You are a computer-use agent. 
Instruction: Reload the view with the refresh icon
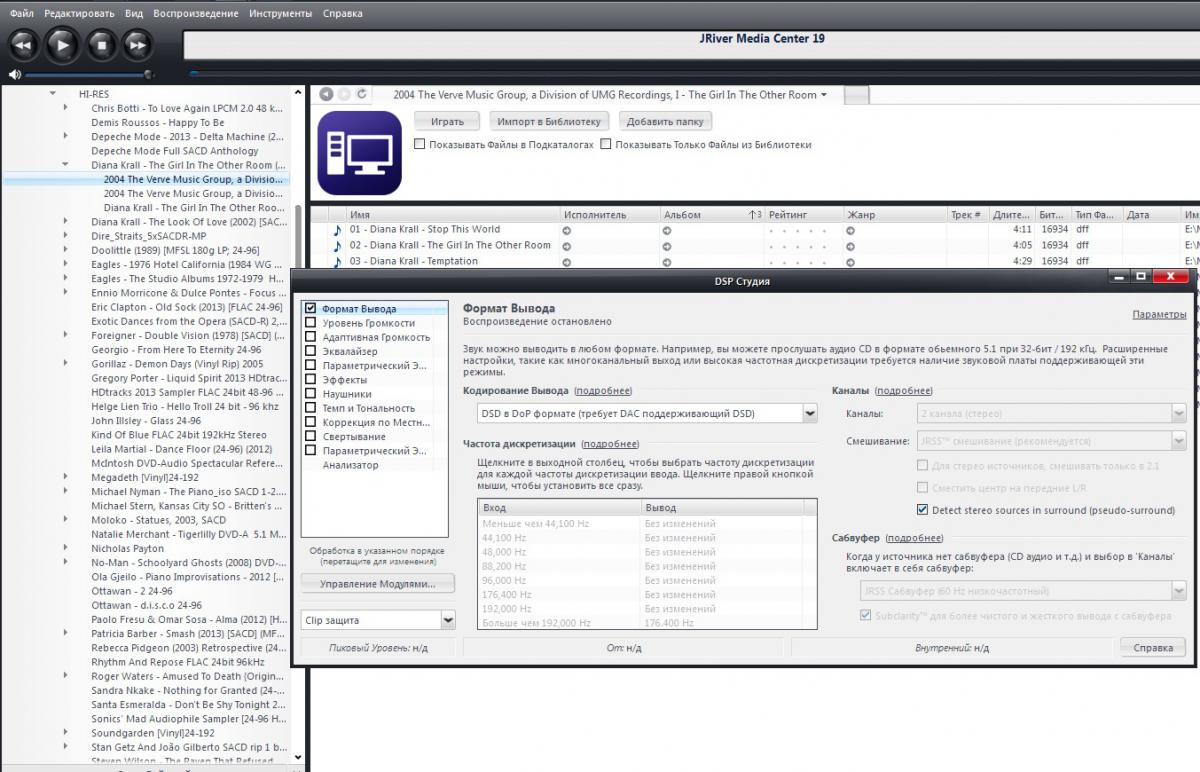click(x=362, y=94)
